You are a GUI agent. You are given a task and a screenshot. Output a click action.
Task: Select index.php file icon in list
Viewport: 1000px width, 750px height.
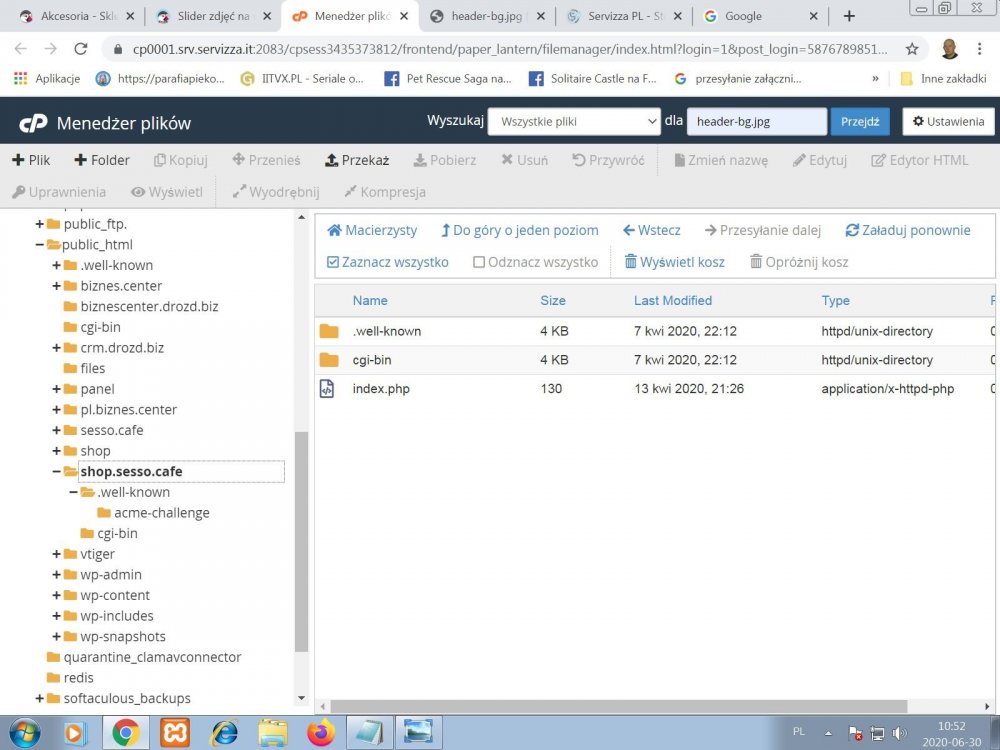coord(327,388)
